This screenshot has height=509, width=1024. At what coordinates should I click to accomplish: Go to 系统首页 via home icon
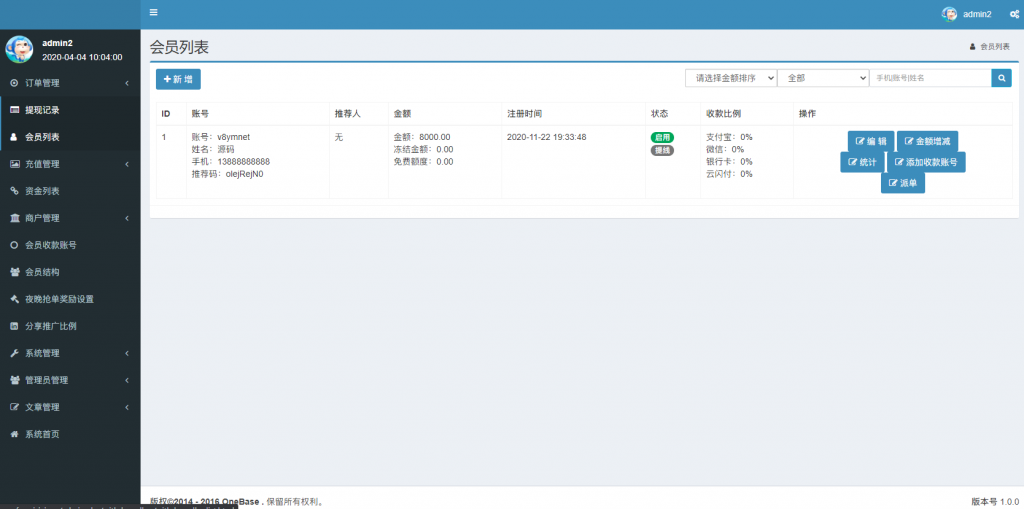42,434
